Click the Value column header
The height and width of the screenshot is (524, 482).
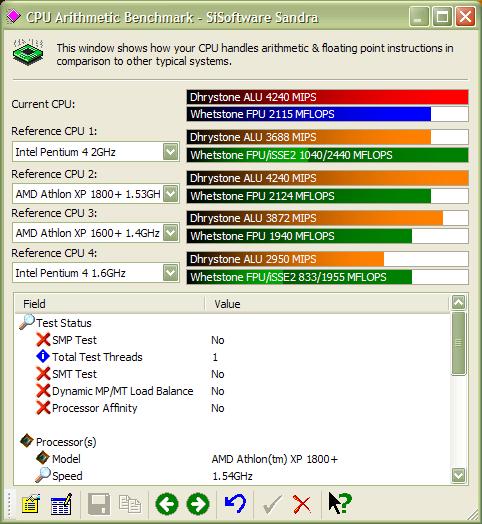326,304
